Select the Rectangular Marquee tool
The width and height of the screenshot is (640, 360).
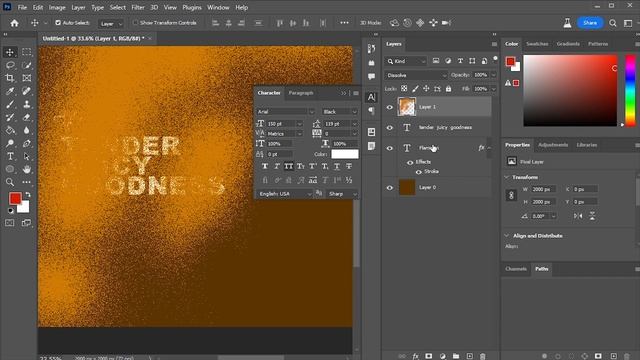tap(27, 52)
